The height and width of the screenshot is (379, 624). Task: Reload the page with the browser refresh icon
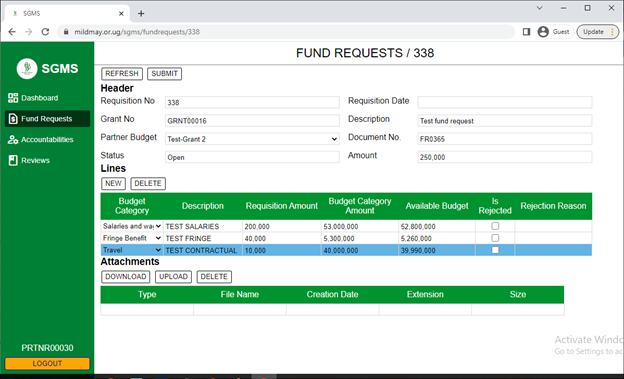coord(45,32)
